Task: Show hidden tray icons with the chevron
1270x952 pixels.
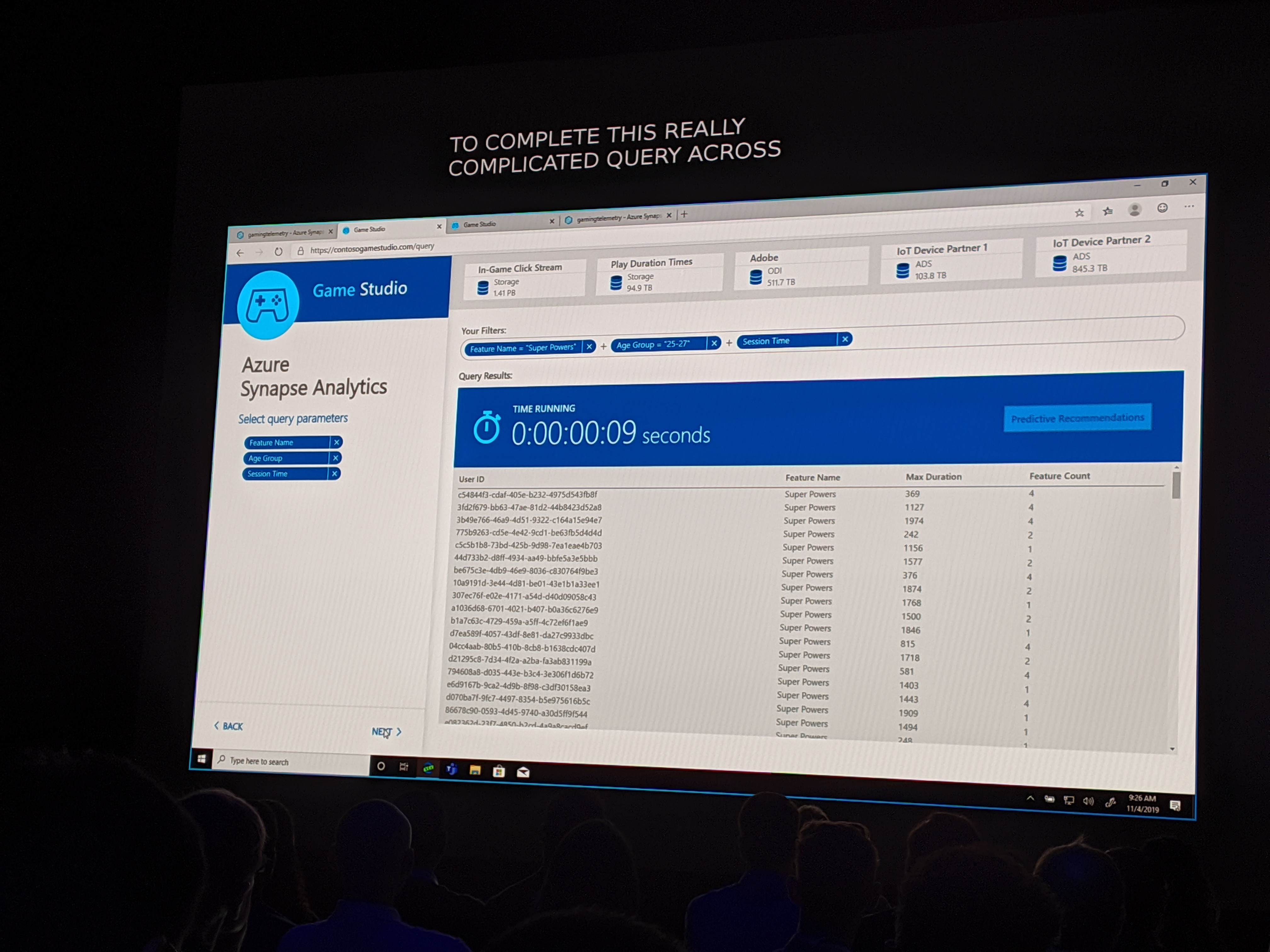Action: click(x=1030, y=798)
